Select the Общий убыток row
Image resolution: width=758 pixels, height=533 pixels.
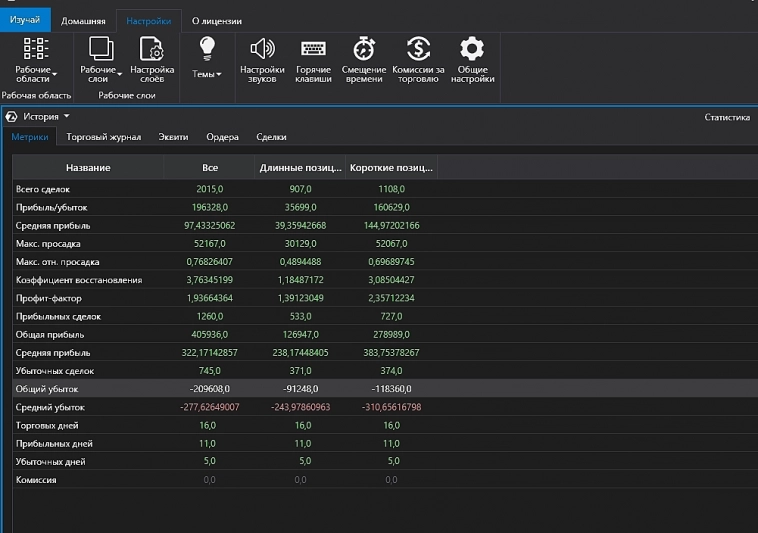pos(47,389)
